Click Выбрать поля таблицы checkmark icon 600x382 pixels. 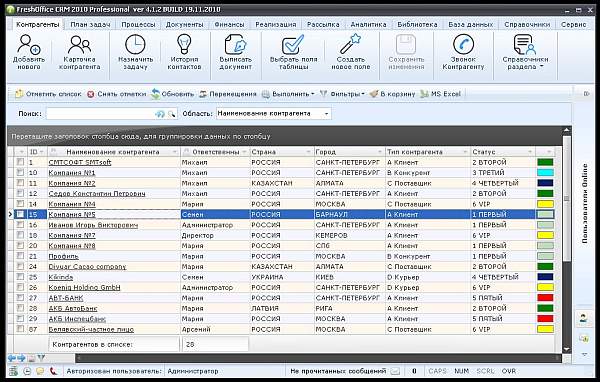coord(293,44)
